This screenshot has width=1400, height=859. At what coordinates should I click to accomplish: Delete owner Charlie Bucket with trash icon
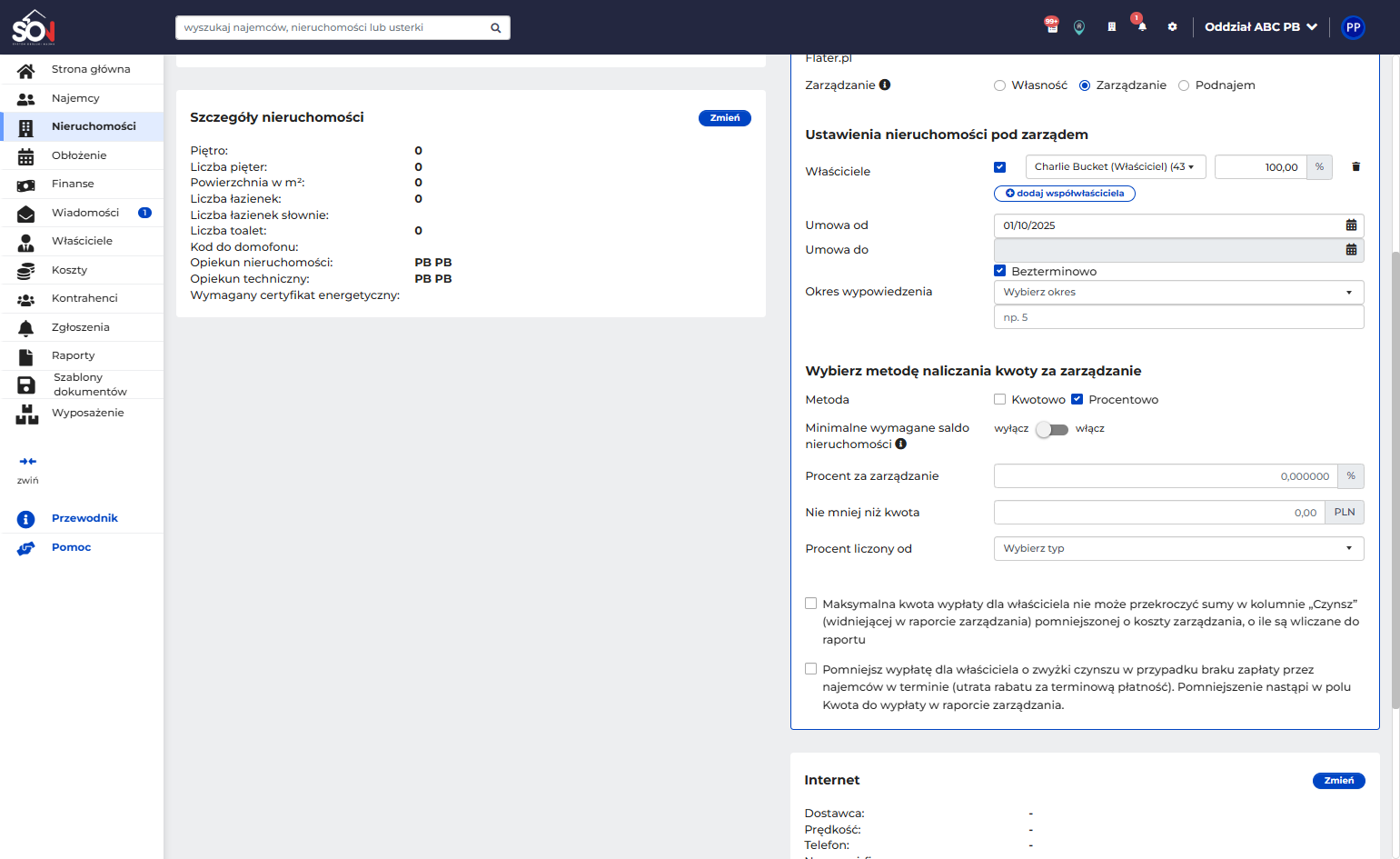coord(1355,166)
